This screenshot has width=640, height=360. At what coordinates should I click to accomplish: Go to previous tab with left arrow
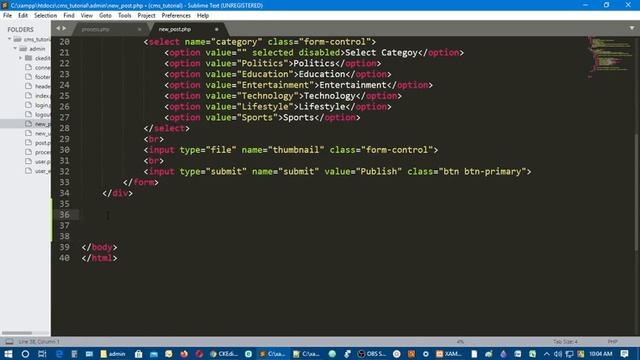(x=58, y=28)
